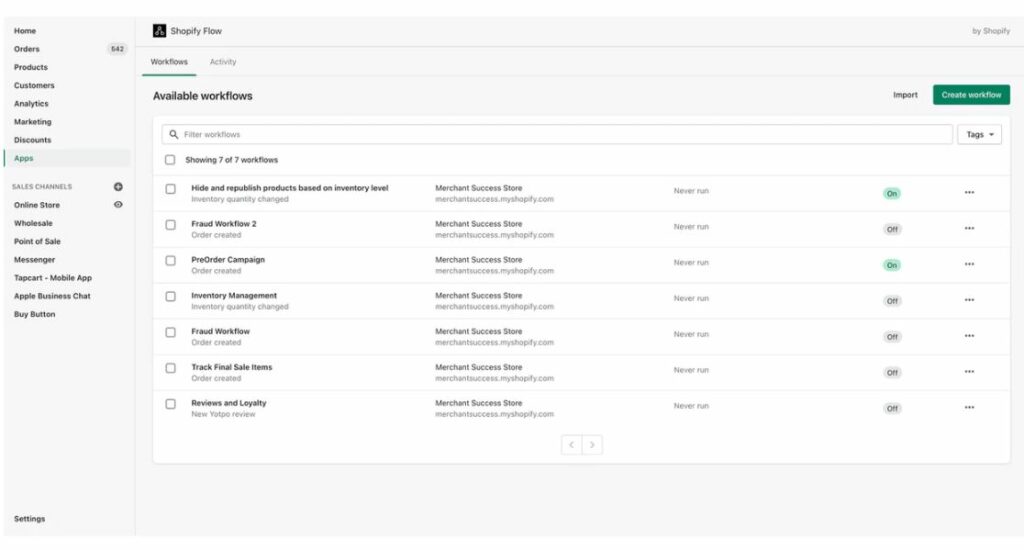Check the Hide and republish products workflow
This screenshot has width=1024, height=550.
170,189
